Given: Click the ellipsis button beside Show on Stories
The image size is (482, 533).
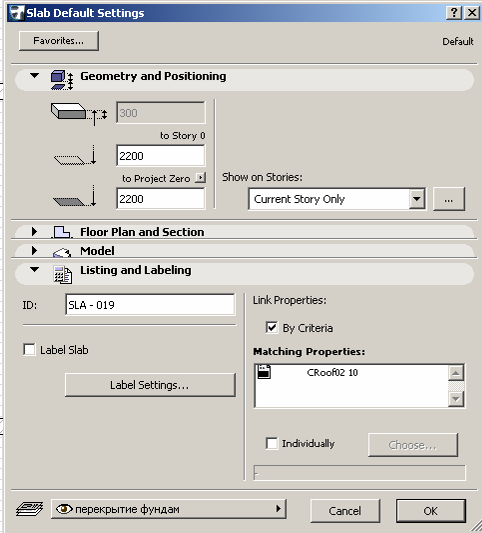Looking at the screenshot, I should point(448,199).
